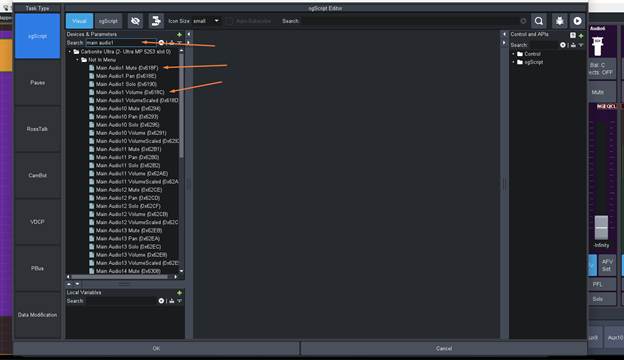
Task: Click the run/play script icon in toolbar
Action: [577, 21]
